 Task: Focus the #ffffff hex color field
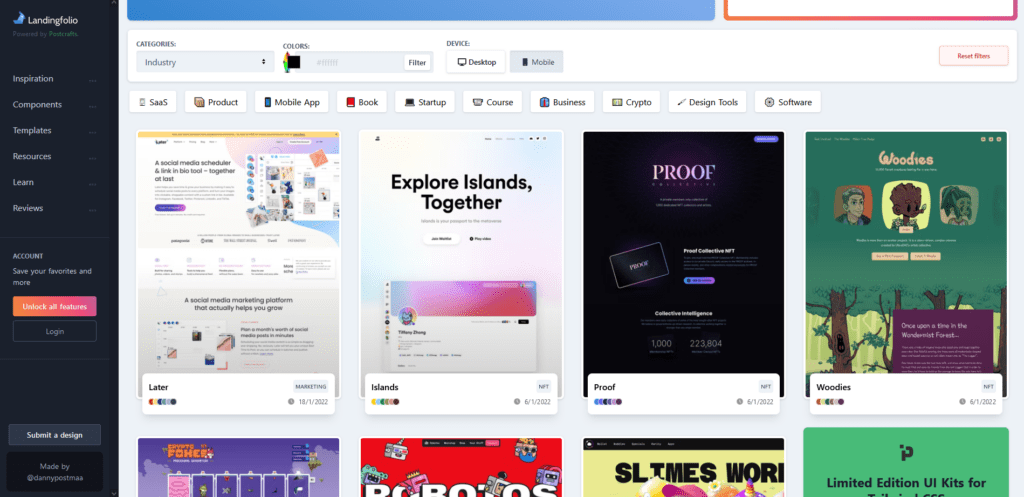(x=353, y=63)
